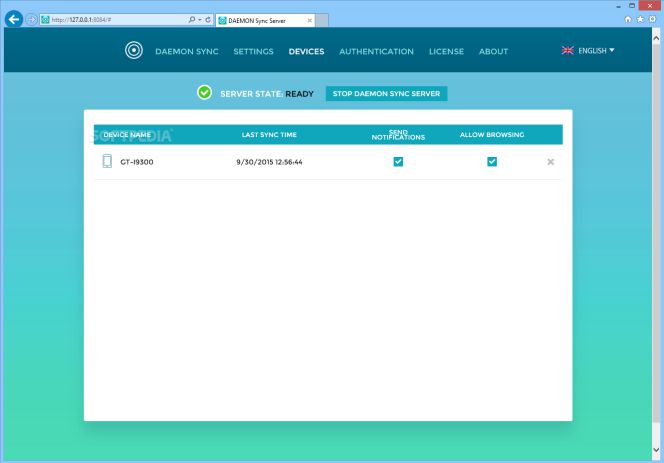Open the English language dropdown
The height and width of the screenshot is (463, 664).
596,50
